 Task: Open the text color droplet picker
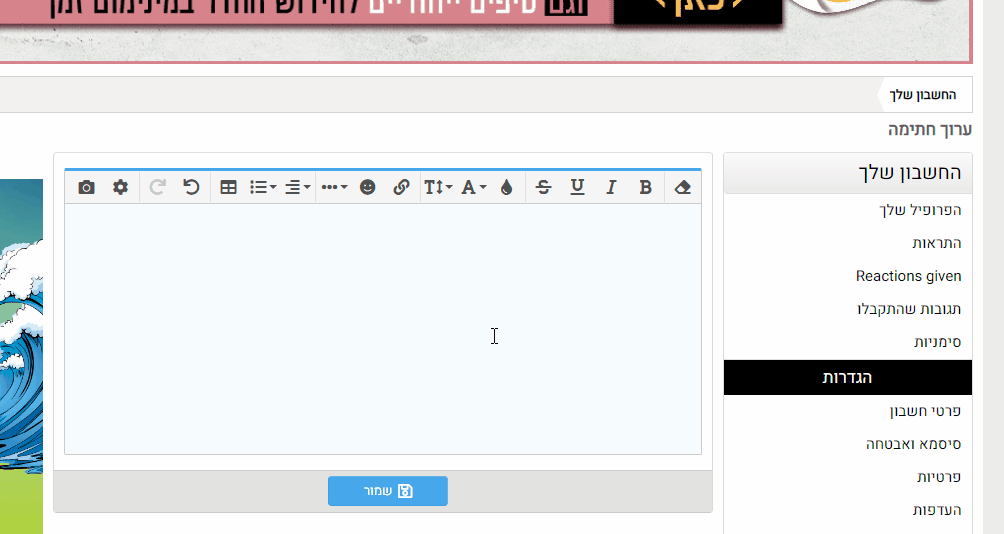coord(506,187)
